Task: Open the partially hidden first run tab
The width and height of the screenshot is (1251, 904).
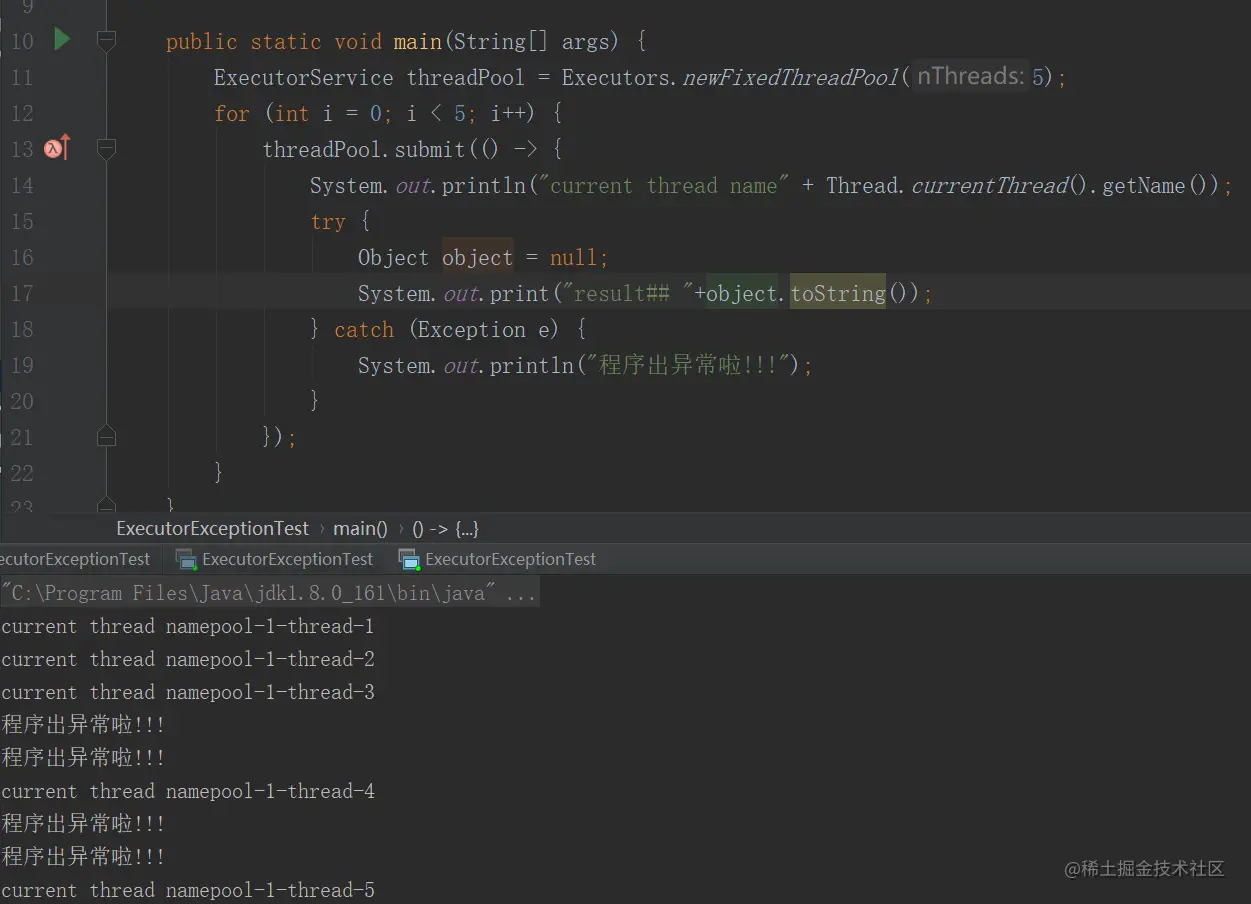Action: click(x=75, y=559)
